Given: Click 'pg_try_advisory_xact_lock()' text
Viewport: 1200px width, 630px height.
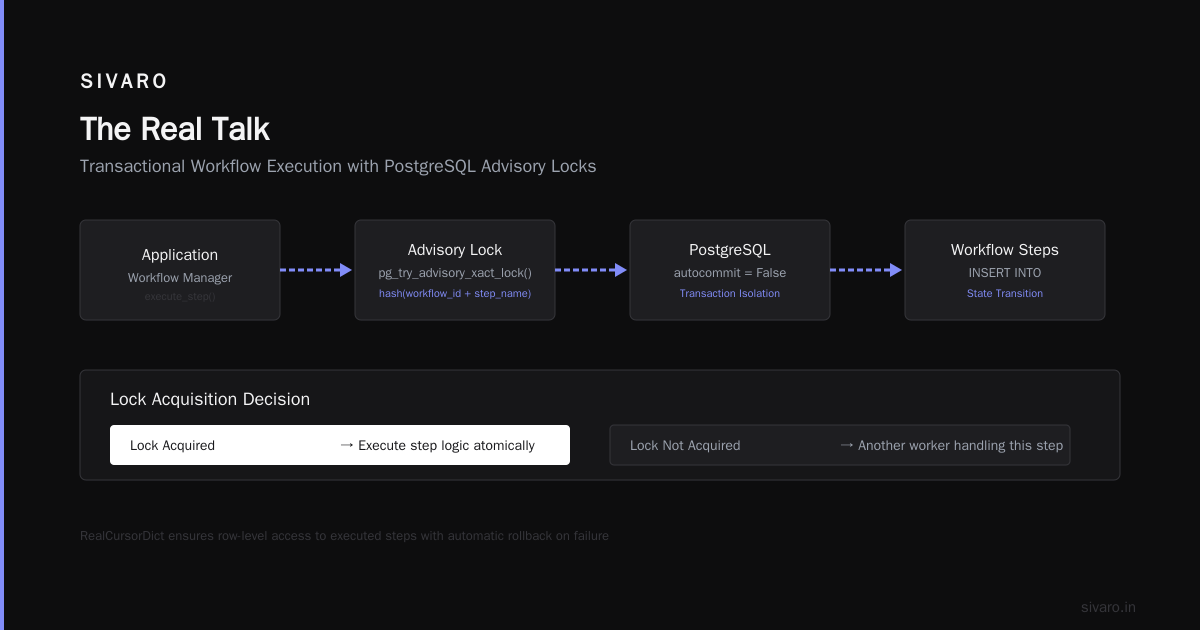Looking at the screenshot, I should pos(455,273).
